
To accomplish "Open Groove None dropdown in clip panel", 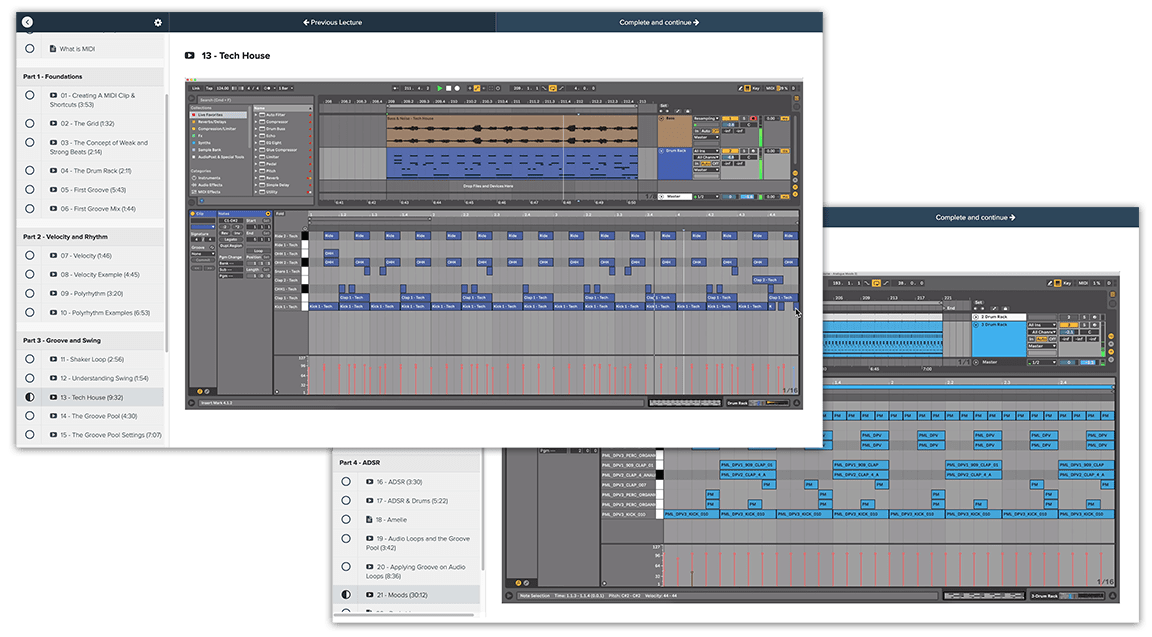I will pos(203,253).
